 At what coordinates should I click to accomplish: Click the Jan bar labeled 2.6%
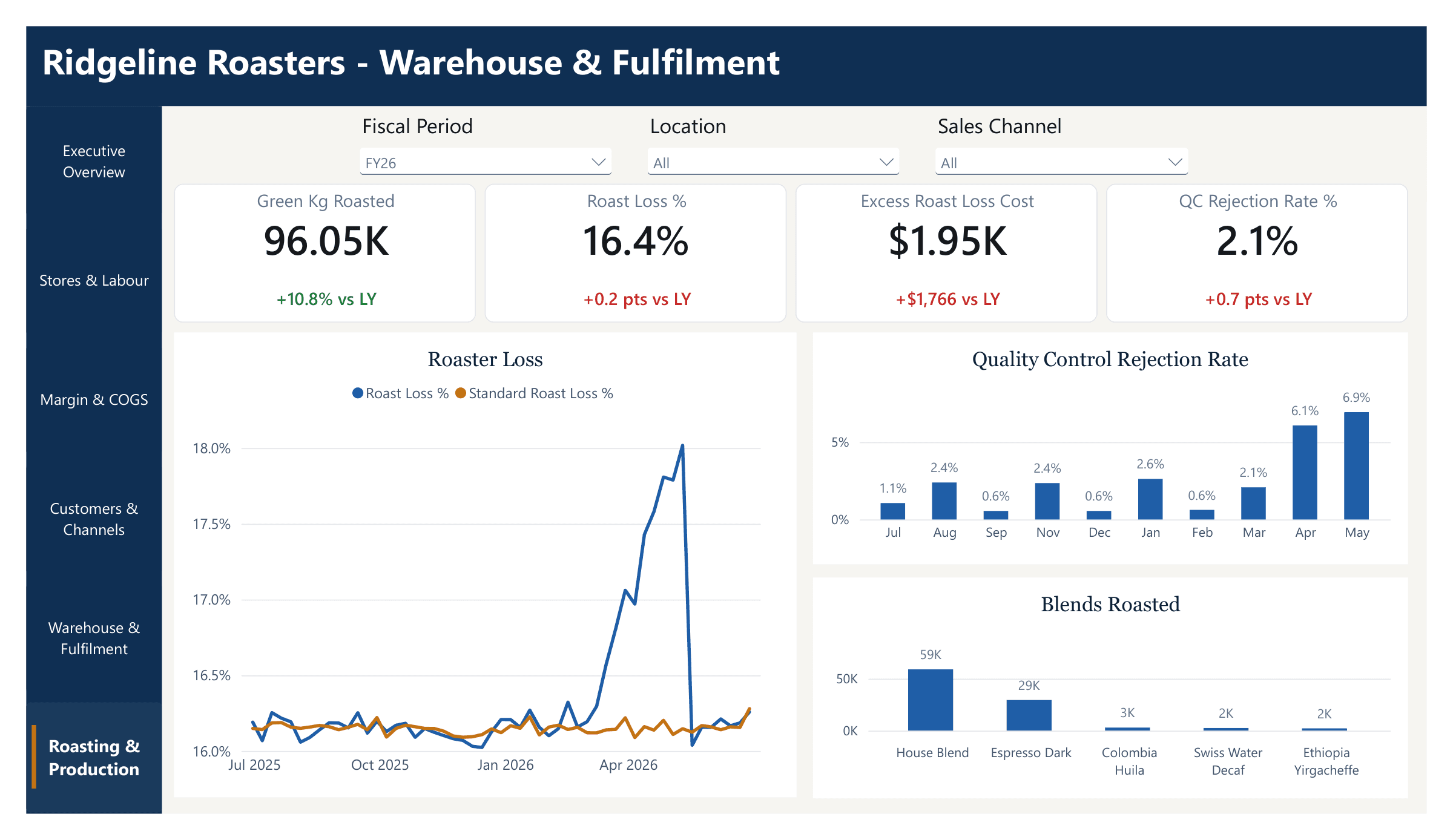click(1150, 499)
